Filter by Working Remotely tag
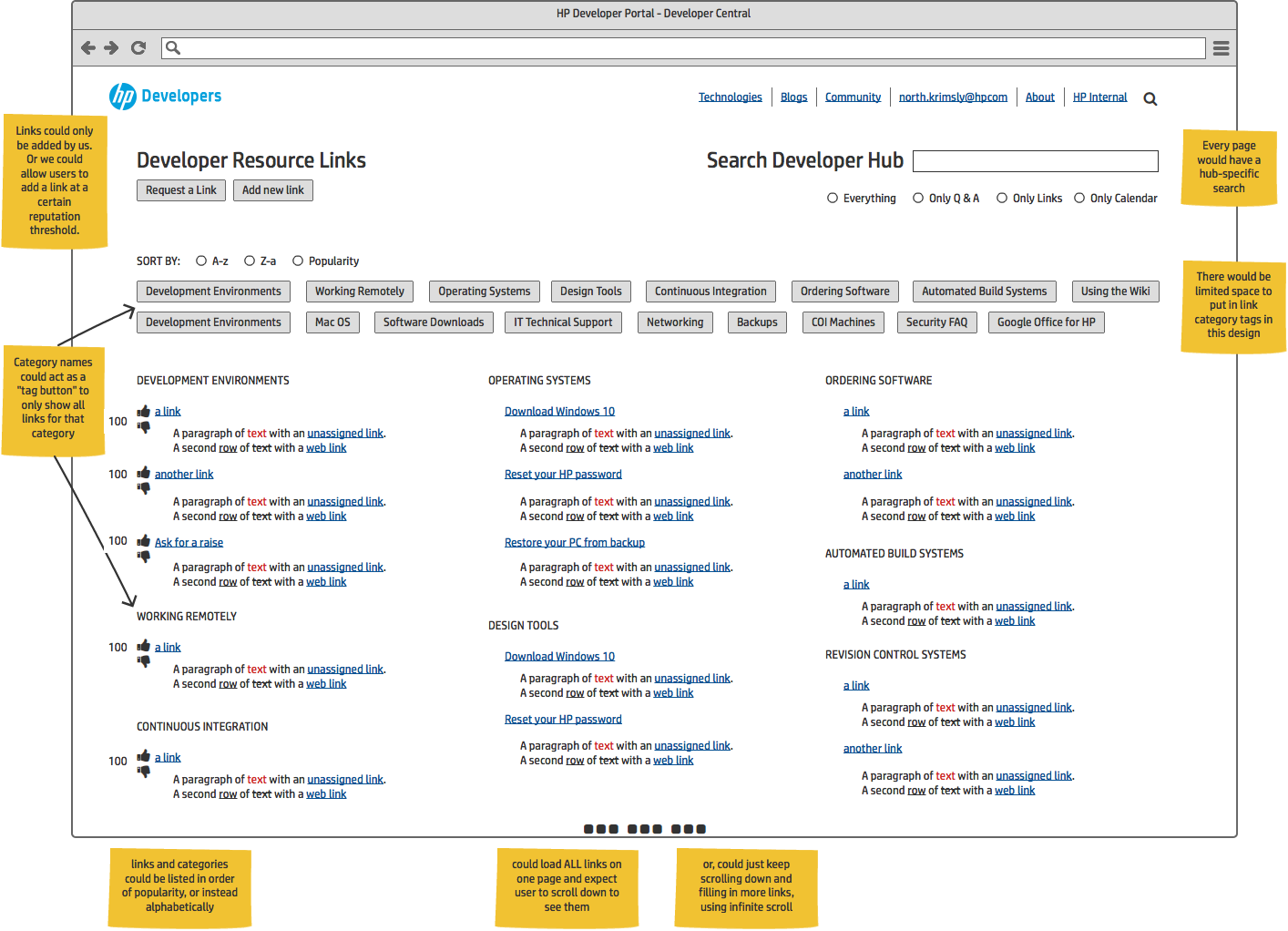 [x=360, y=292]
